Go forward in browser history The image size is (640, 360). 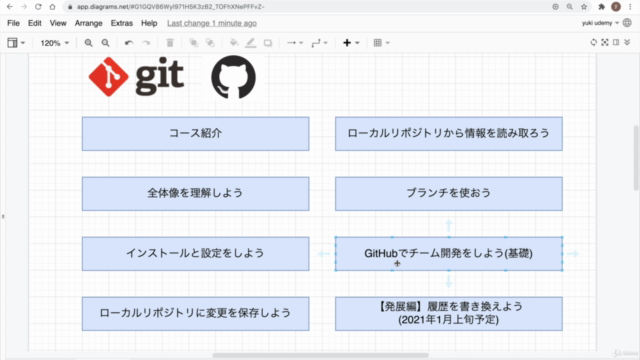point(24,7)
